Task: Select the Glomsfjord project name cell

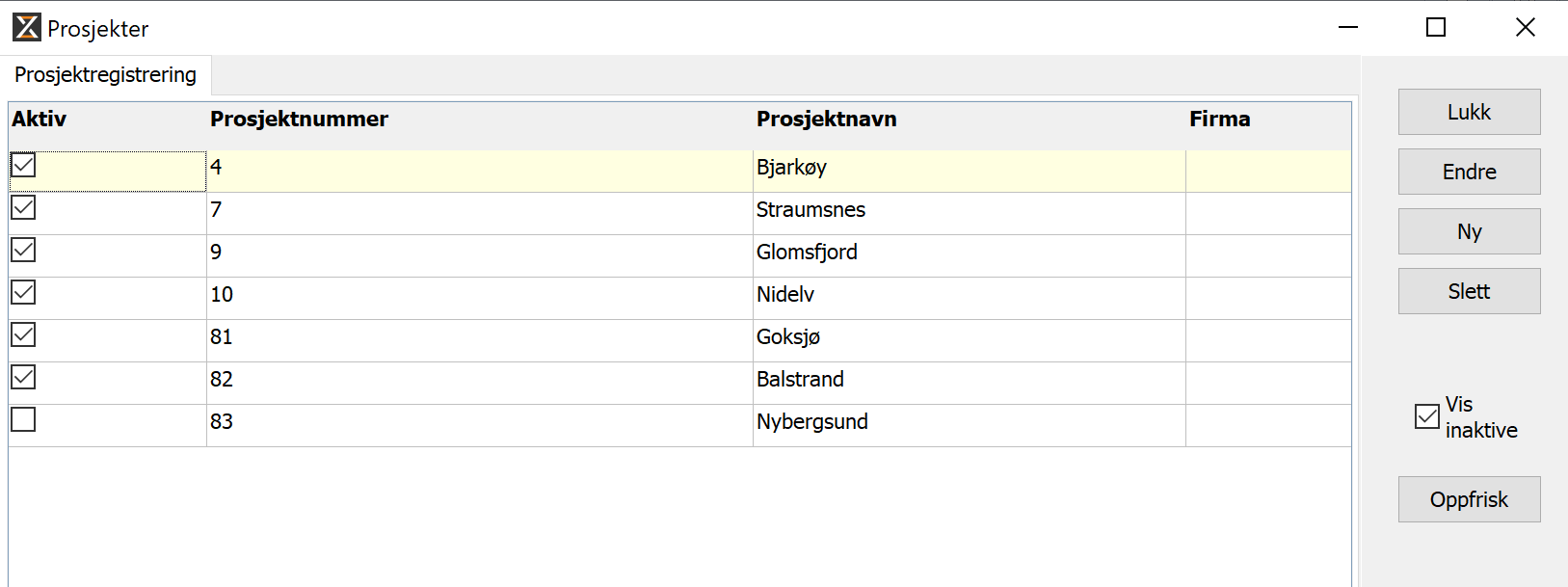Action: coord(807,253)
